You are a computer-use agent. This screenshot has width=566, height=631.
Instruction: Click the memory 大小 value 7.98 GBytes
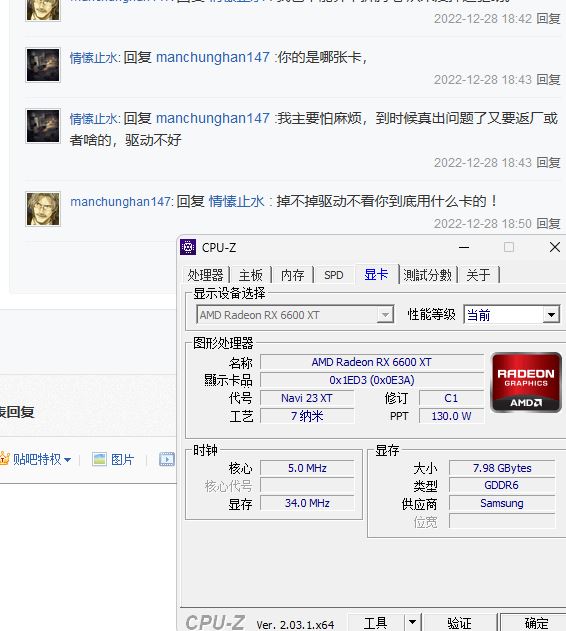pos(502,468)
